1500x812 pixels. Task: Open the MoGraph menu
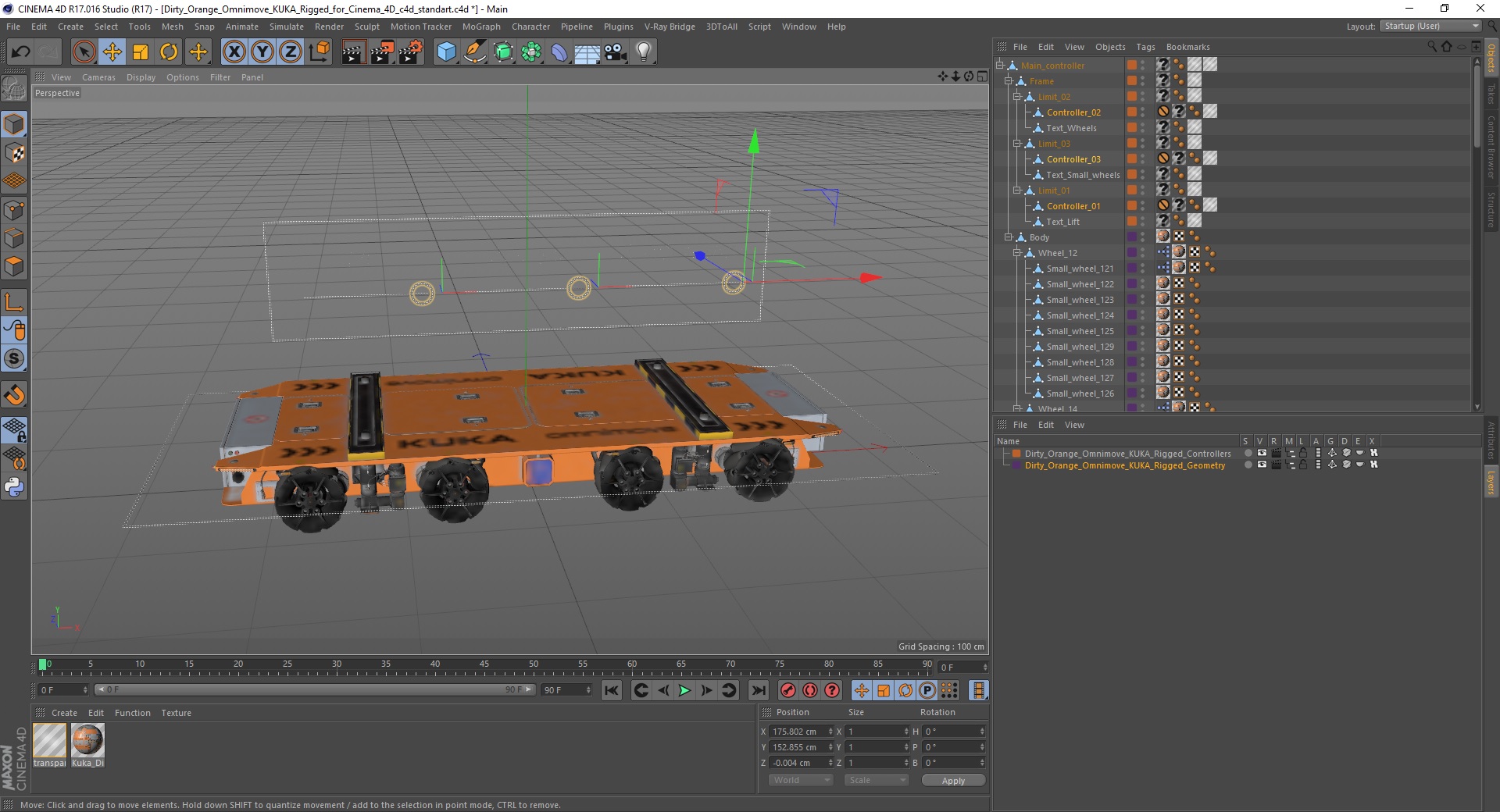point(481,27)
